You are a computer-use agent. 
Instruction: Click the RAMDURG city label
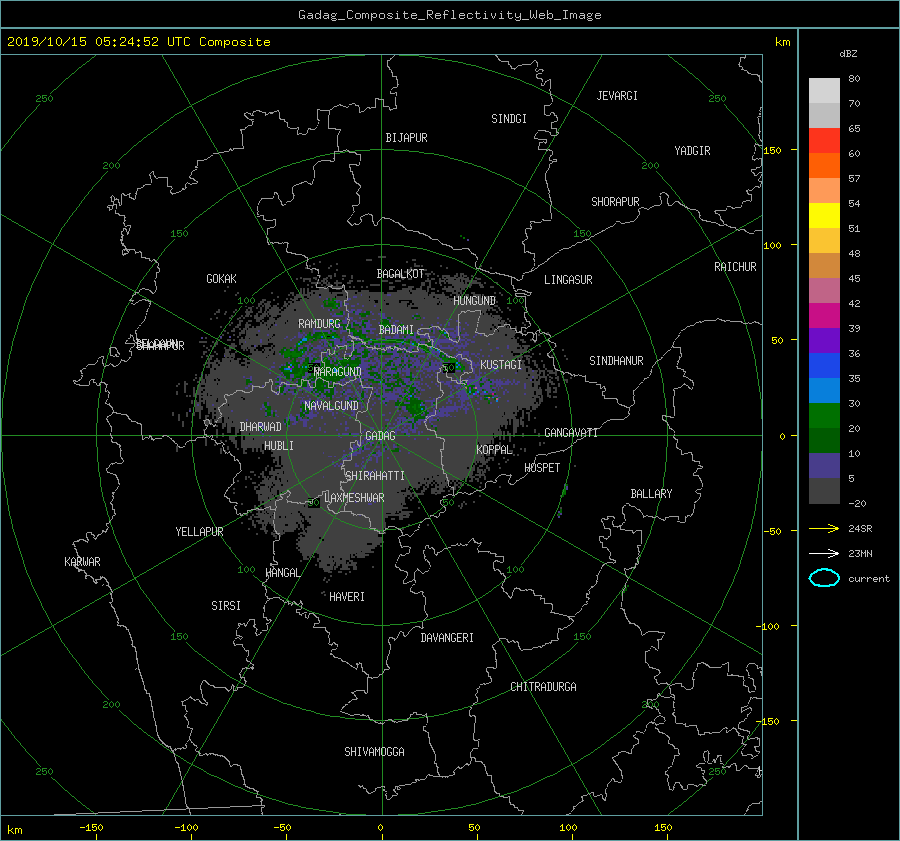coord(319,324)
